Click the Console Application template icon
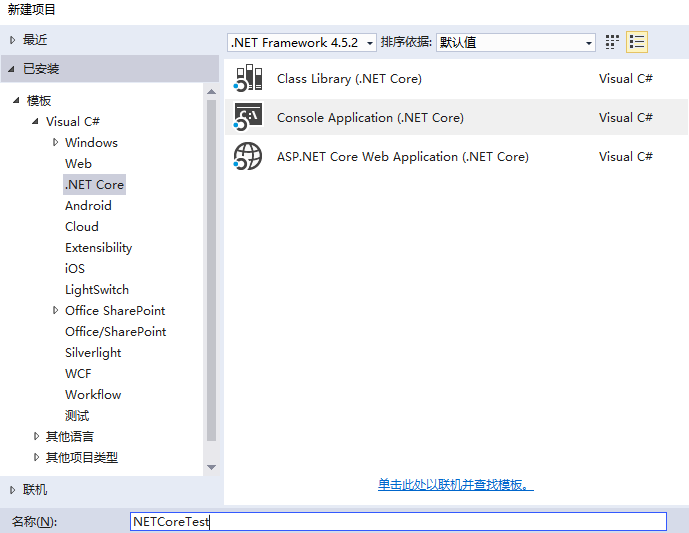This screenshot has width=689, height=533. (248, 117)
